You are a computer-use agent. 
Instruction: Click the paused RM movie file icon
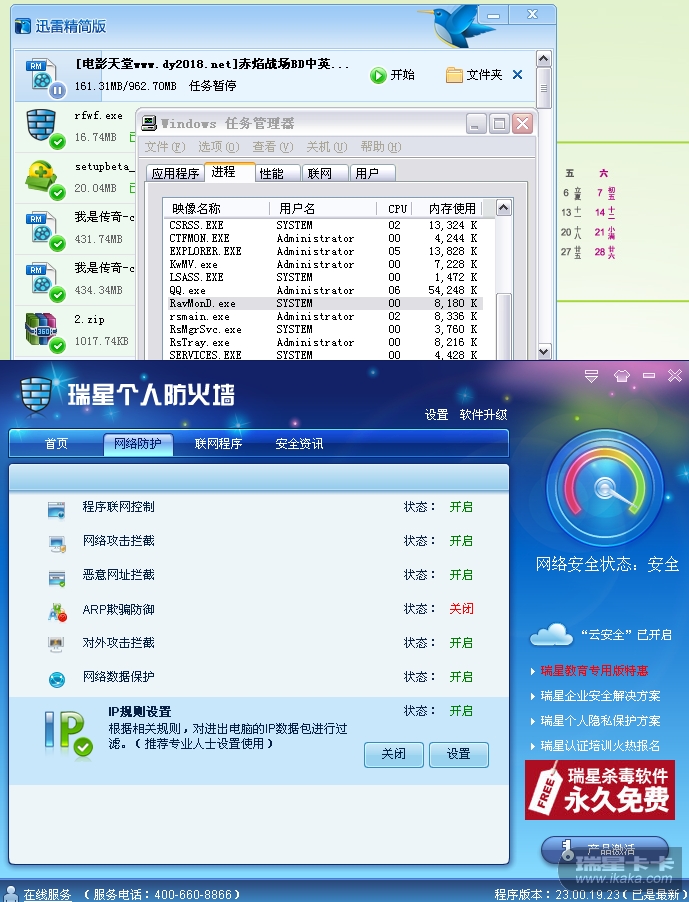click(43, 77)
